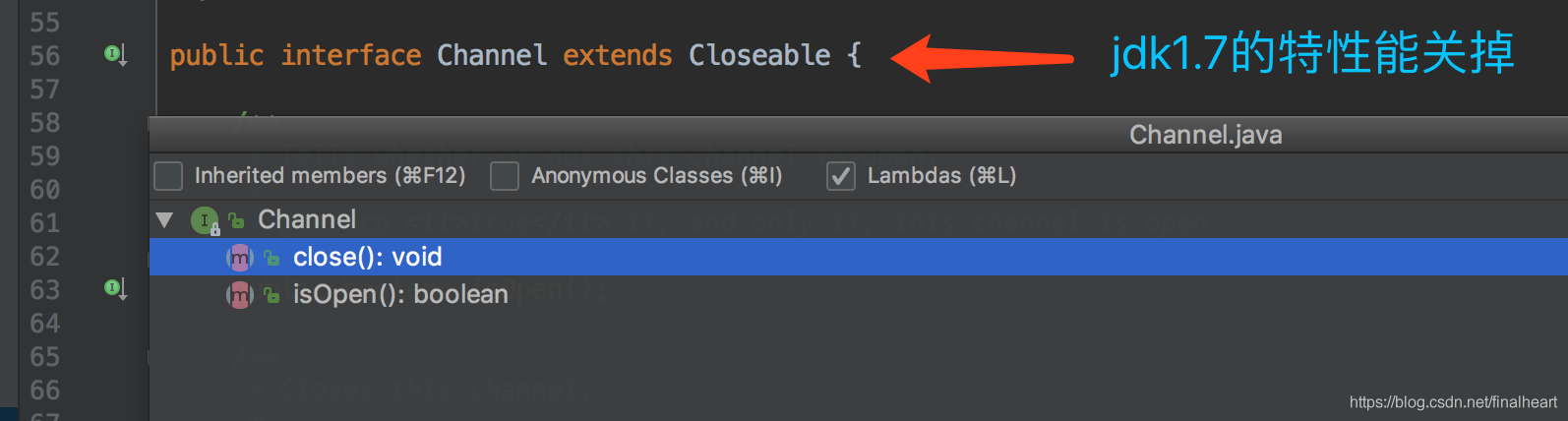The height and width of the screenshot is (421, 1568).
Task: Click the Channel identifier in interface declaration
Action: (x=492, y=55)
